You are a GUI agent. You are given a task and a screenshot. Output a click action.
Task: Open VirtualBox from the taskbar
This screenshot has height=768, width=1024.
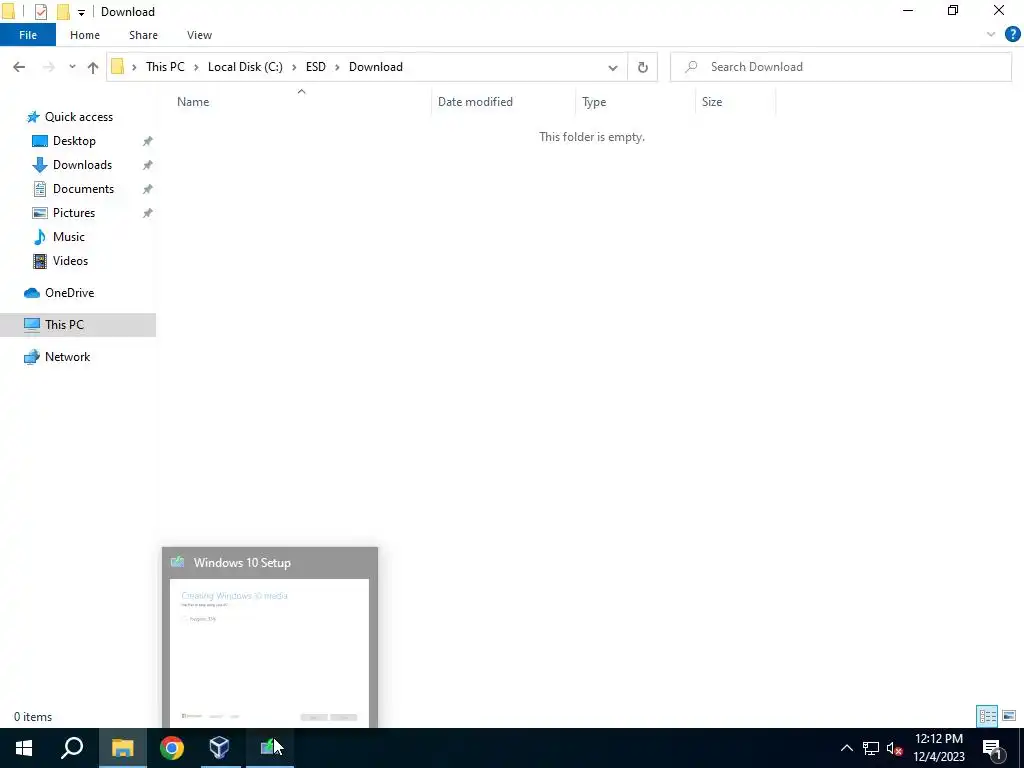tap(219, 748)
